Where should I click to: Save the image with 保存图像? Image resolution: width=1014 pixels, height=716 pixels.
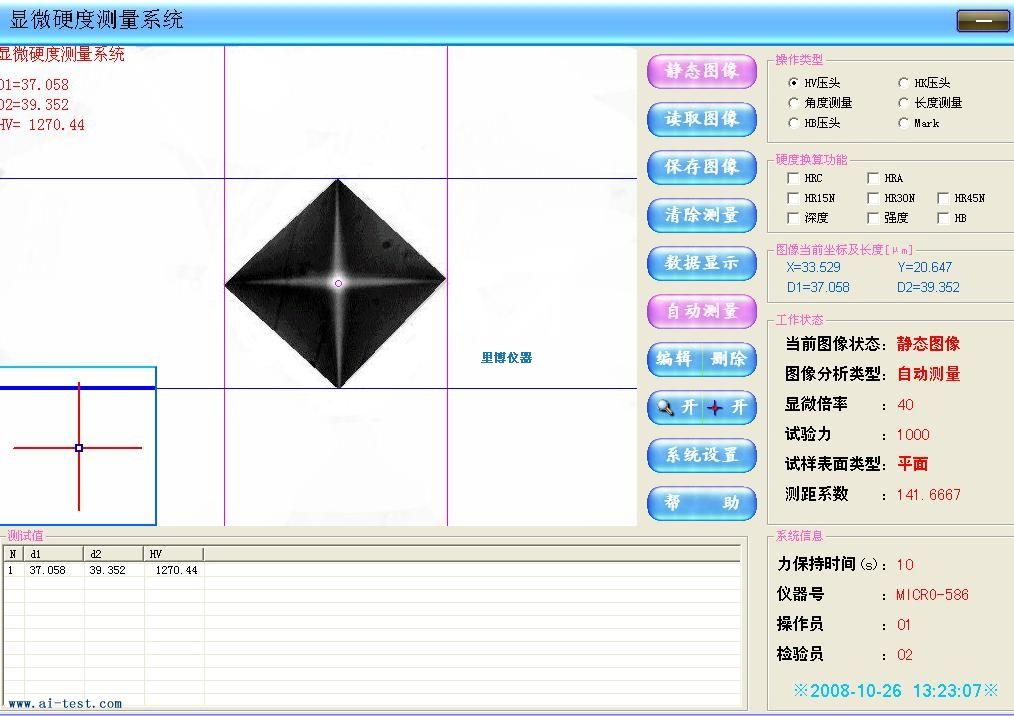[702, 167]
